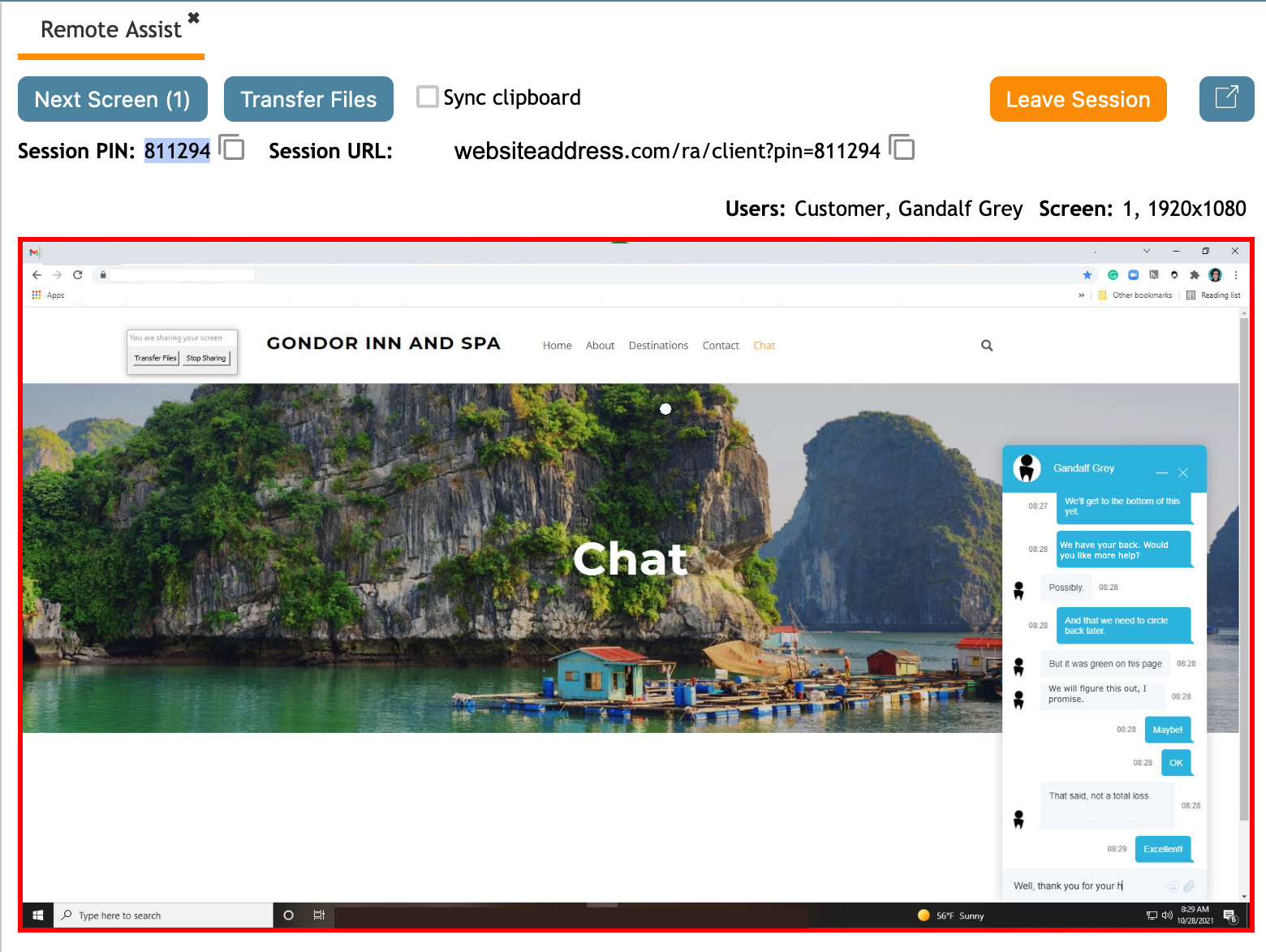Image resolution: width=1266 pixels, height=952 pixels.
Task: Open the About menu item
Action: (x=601, y=346)
